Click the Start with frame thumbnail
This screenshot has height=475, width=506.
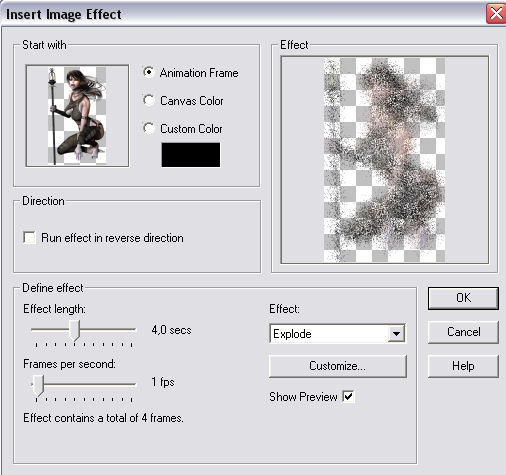77,116
